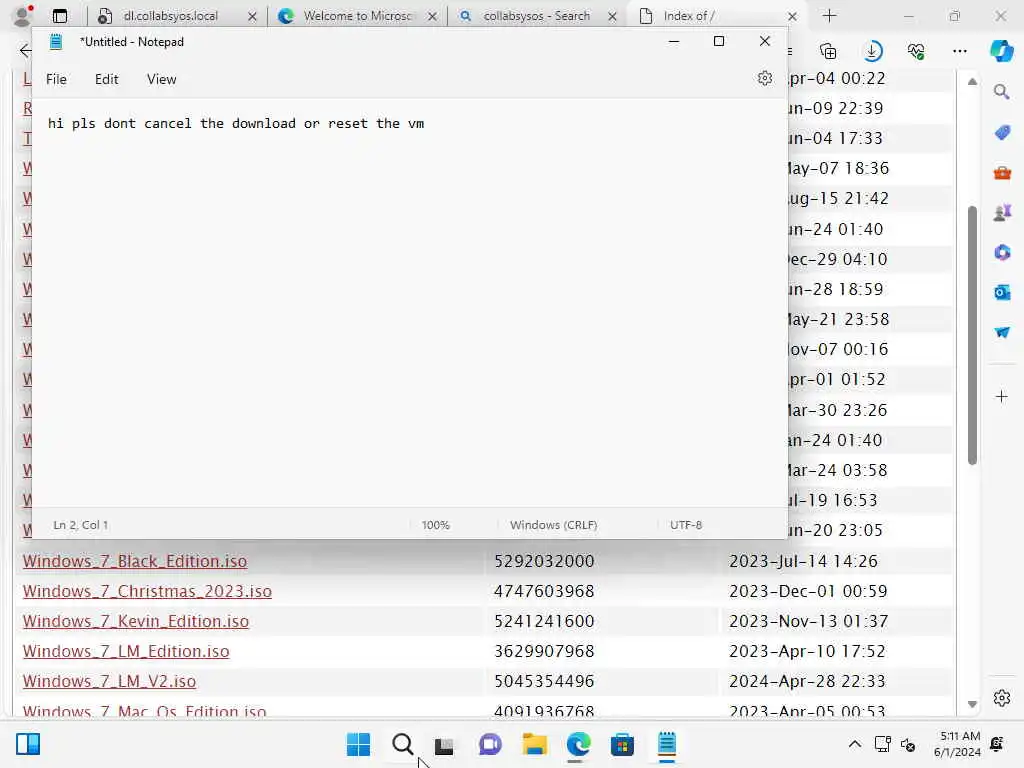Download Windows_7_LM_V2.iso link
The image size is (1024, 768).
pos(109,681)
